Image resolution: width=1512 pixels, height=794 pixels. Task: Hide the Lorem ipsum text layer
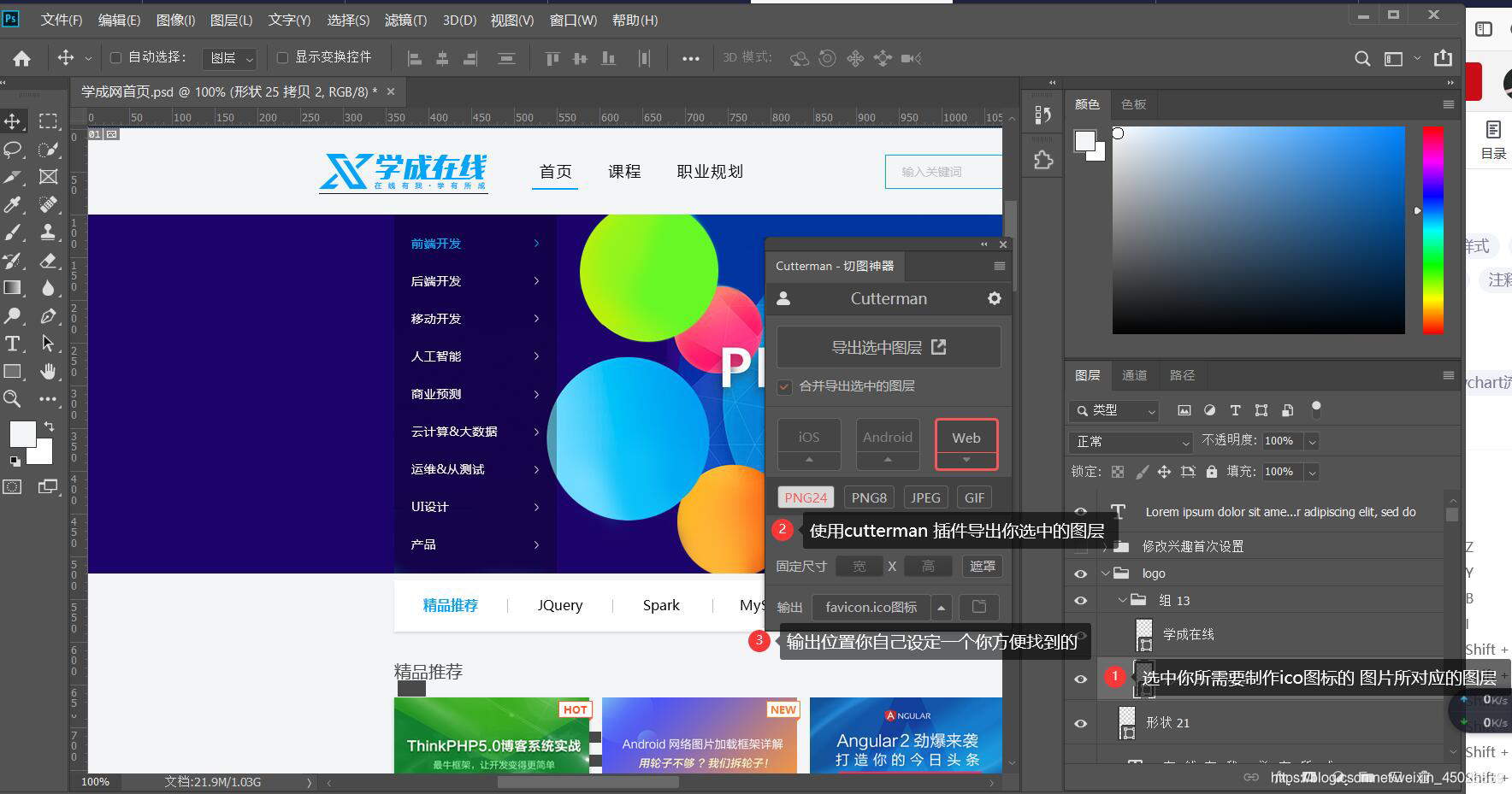click(1081, 512)
